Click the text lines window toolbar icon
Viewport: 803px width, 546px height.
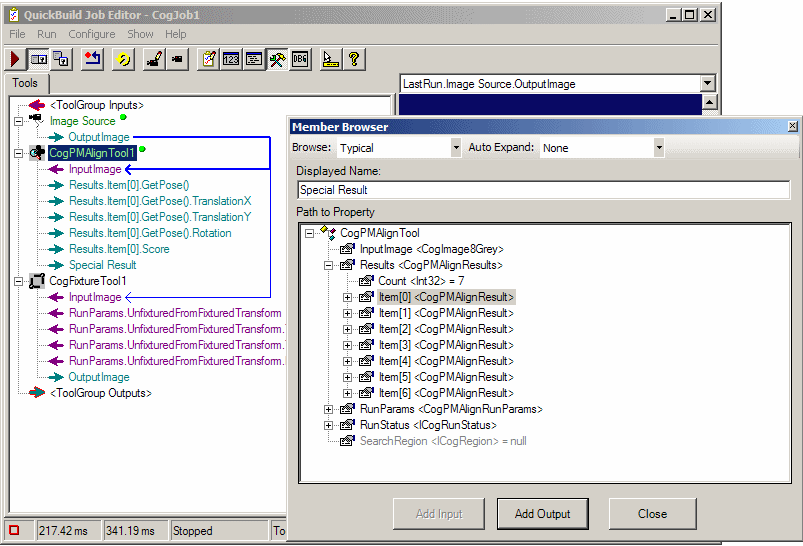pyautogui.click(x=254, y=59)
